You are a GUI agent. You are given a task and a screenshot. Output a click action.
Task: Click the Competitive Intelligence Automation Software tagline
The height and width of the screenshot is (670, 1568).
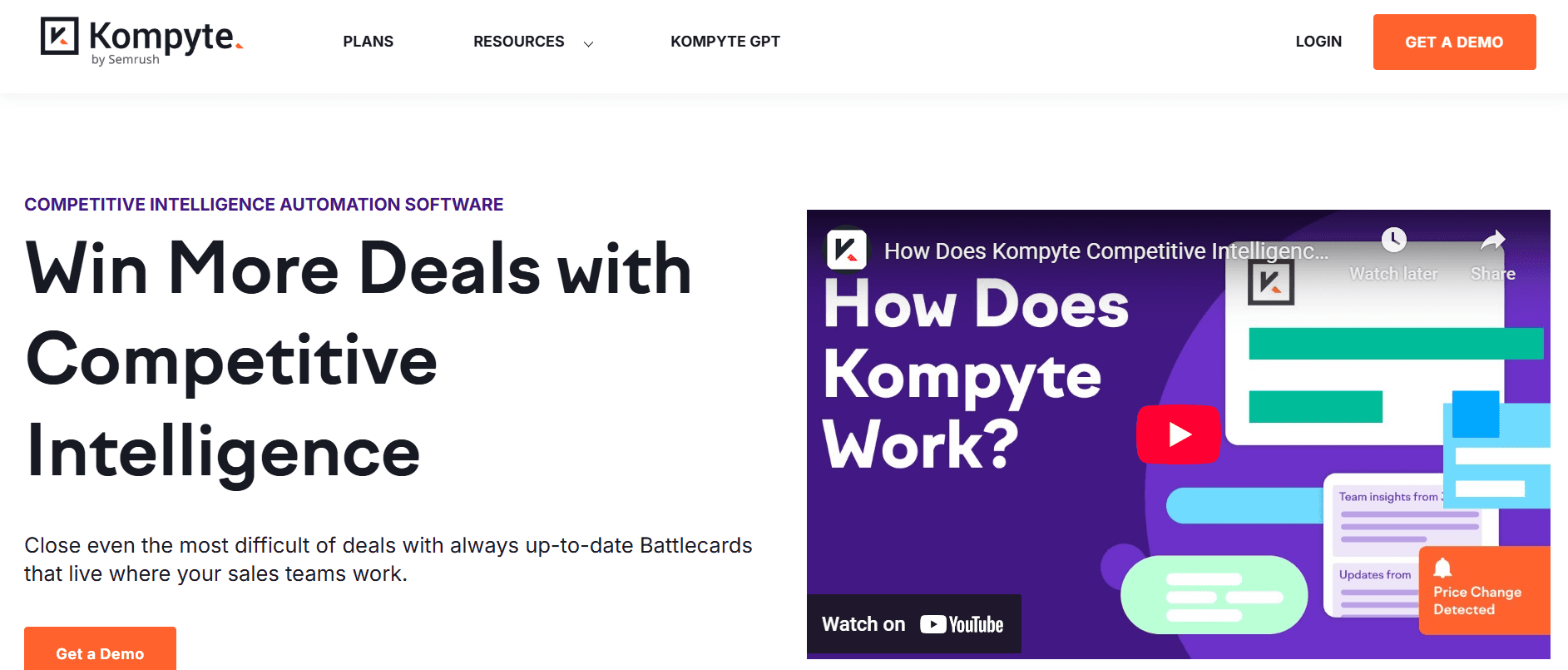tap(264, 205)
